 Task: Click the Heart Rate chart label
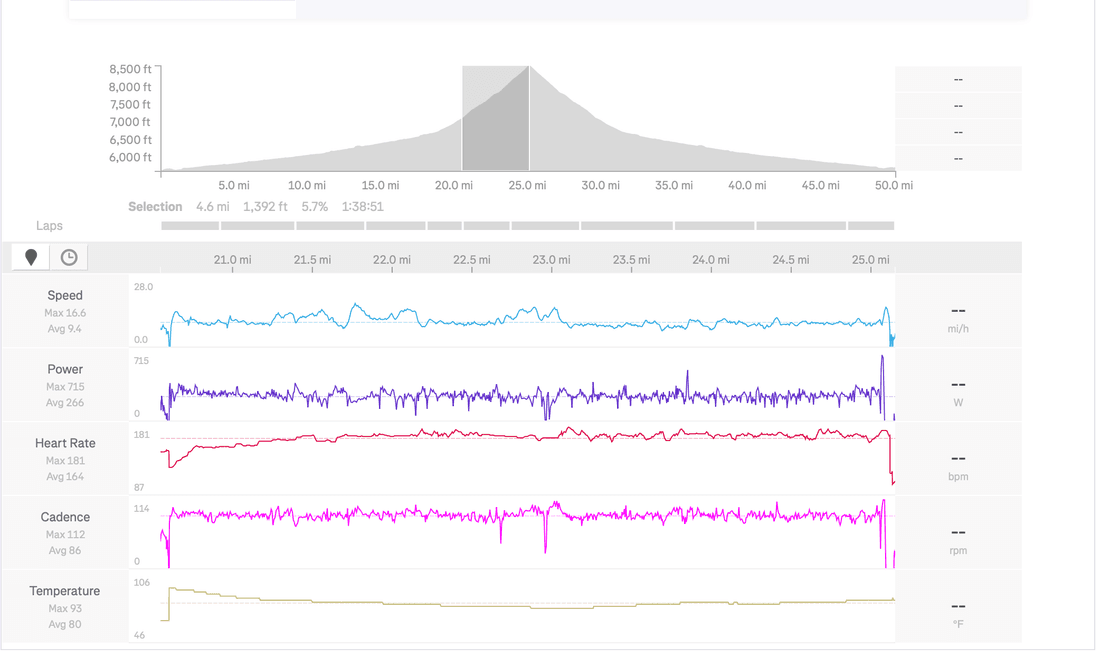point(65,443)
